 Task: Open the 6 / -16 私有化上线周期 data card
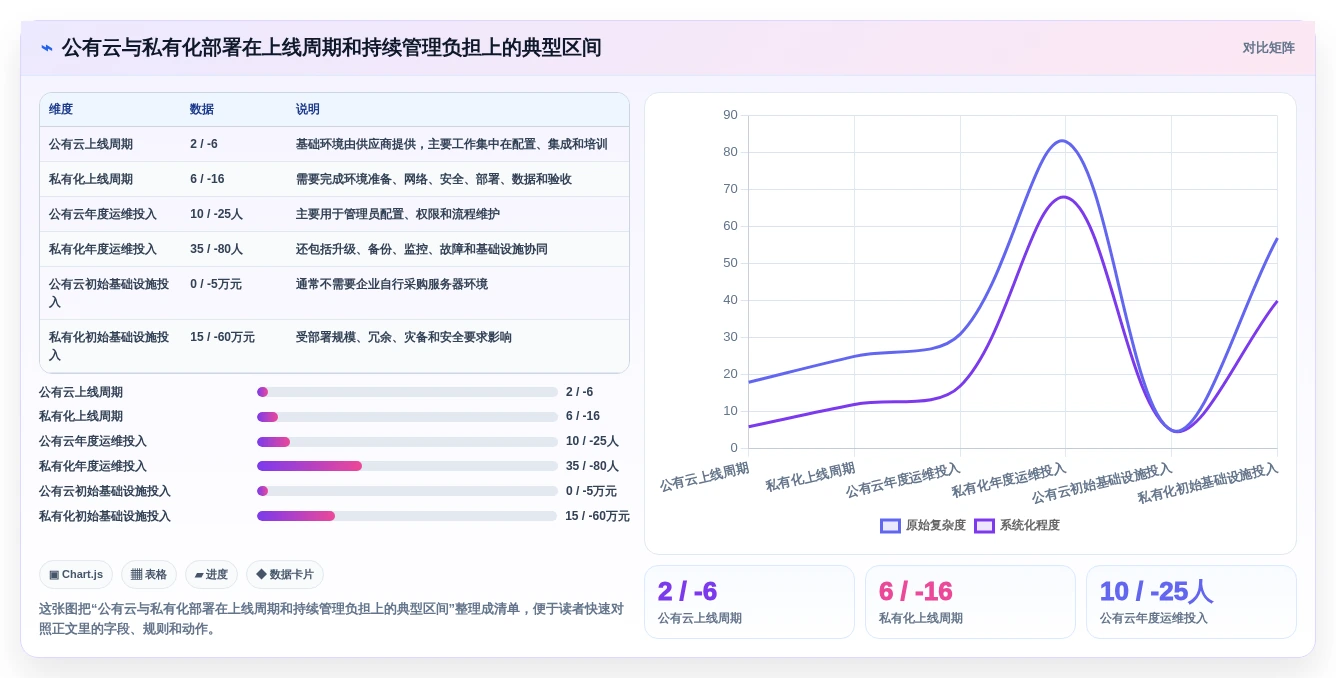(x=970, y=602)
